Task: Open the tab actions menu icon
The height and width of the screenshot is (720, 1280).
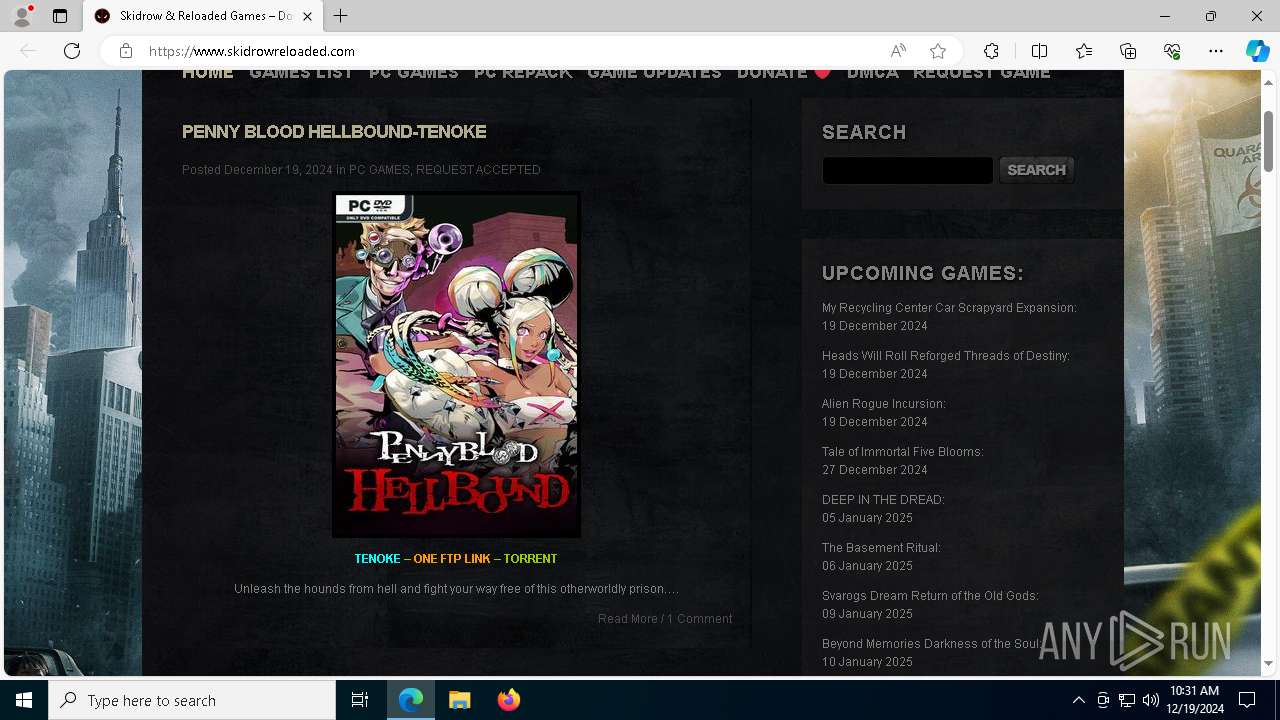Action: 60,16
